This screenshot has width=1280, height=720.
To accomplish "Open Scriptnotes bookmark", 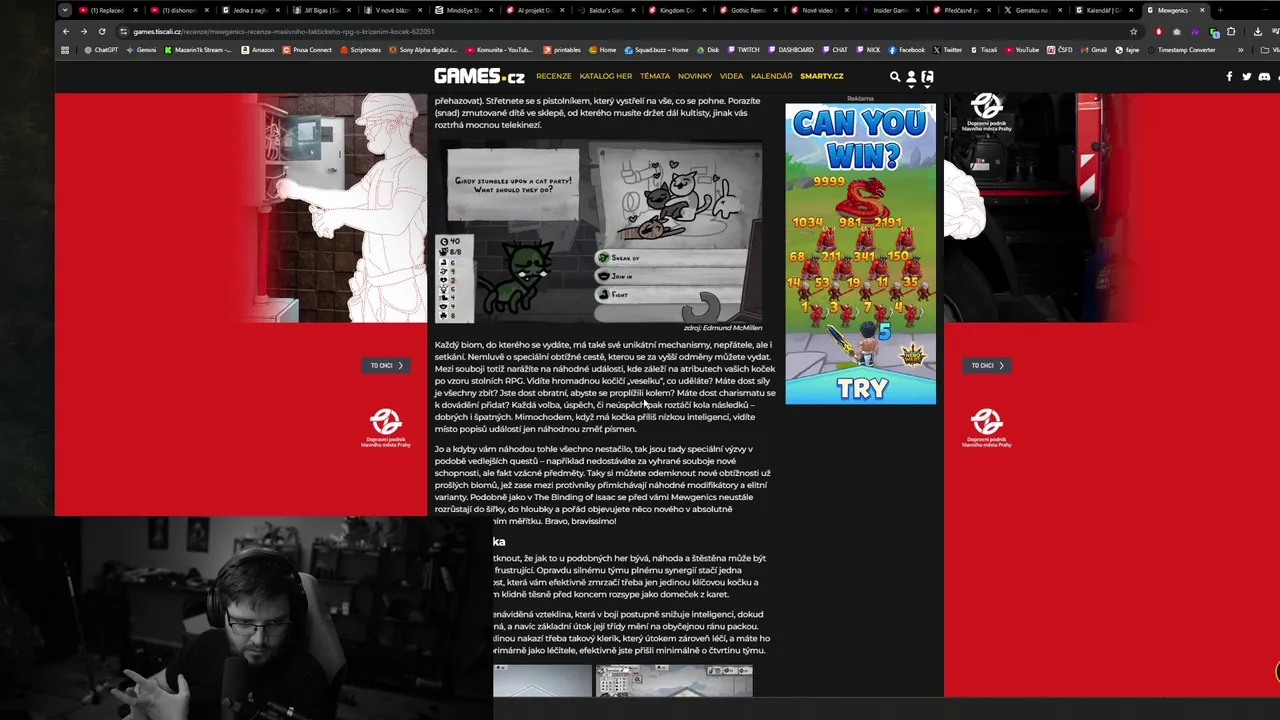I will (362, 49).
